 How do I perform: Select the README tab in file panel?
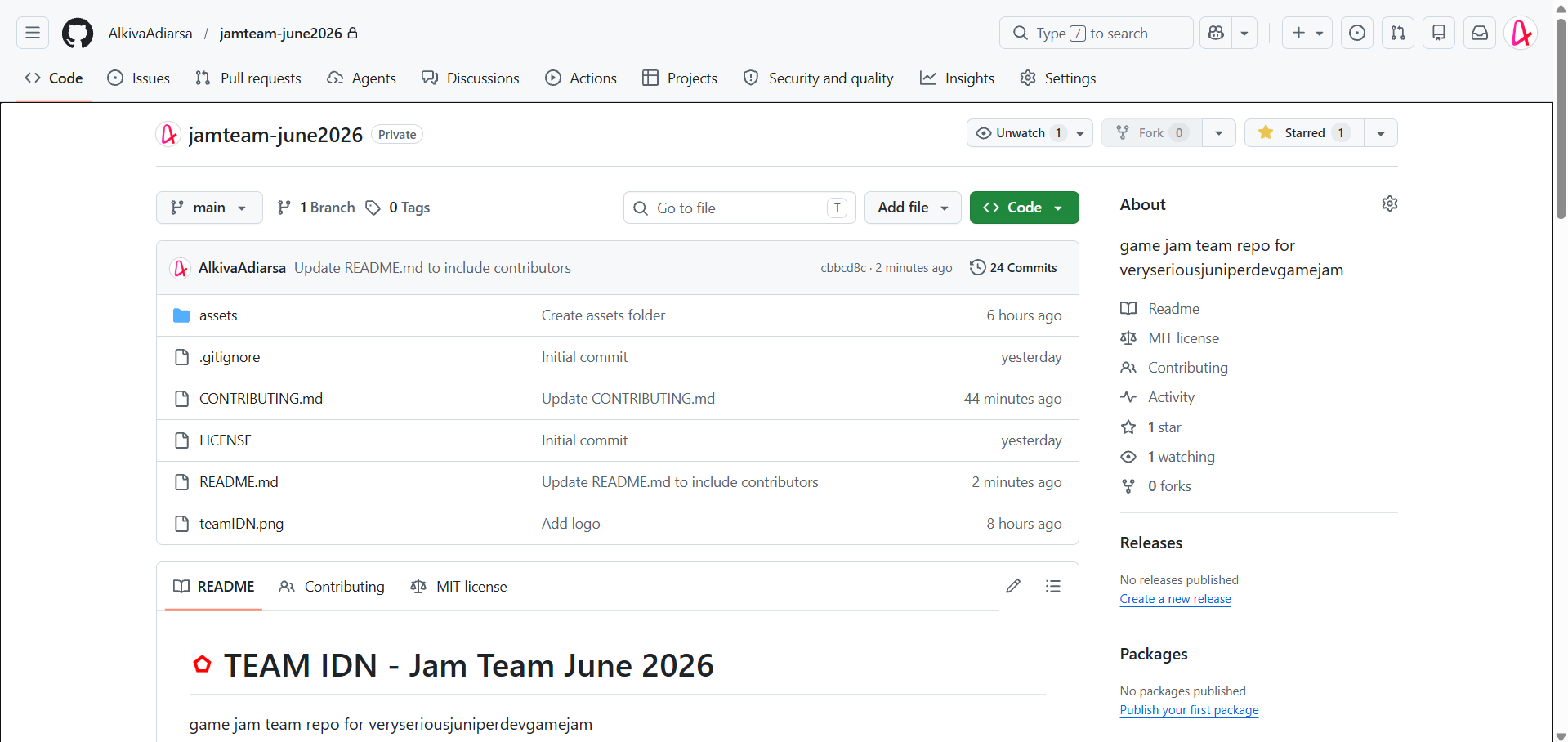(x=214, y=587)
